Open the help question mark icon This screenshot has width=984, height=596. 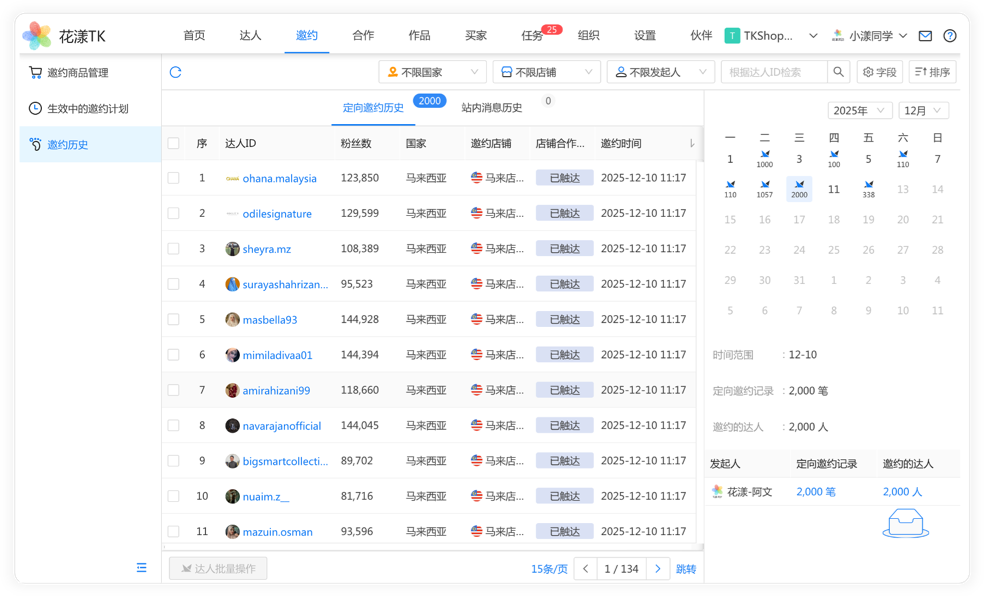click(950, 36)
